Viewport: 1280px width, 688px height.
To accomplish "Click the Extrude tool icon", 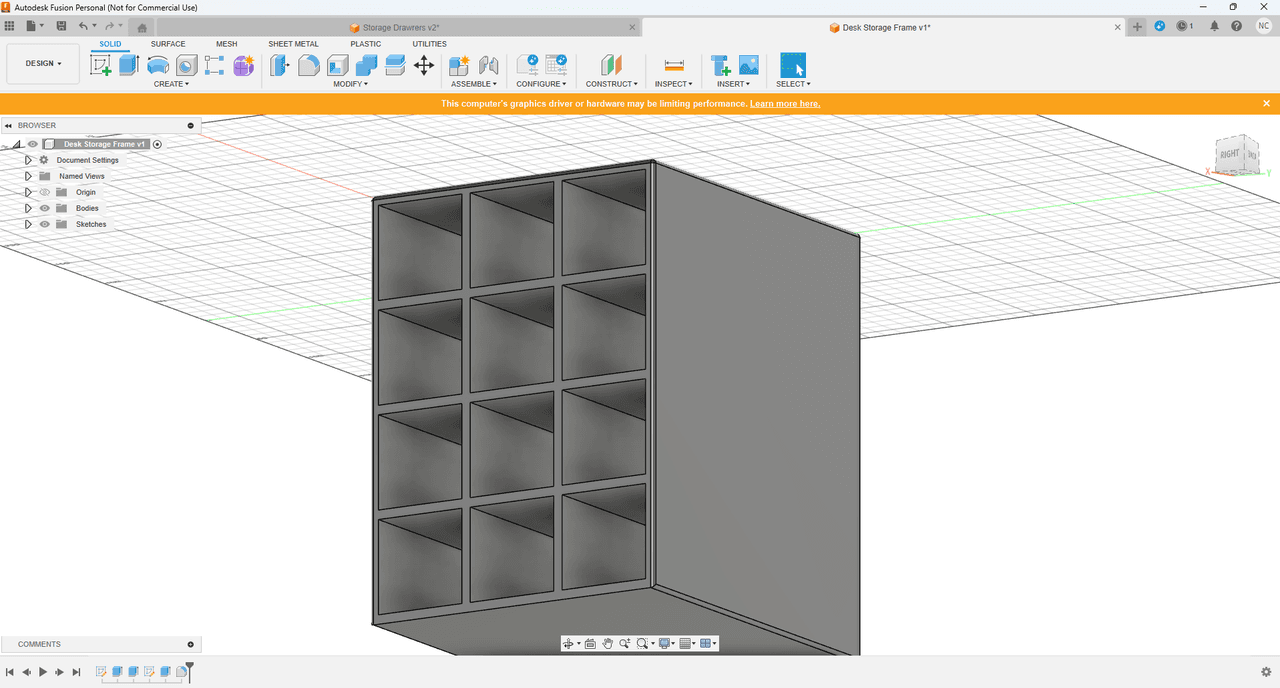I will (128, 66).
